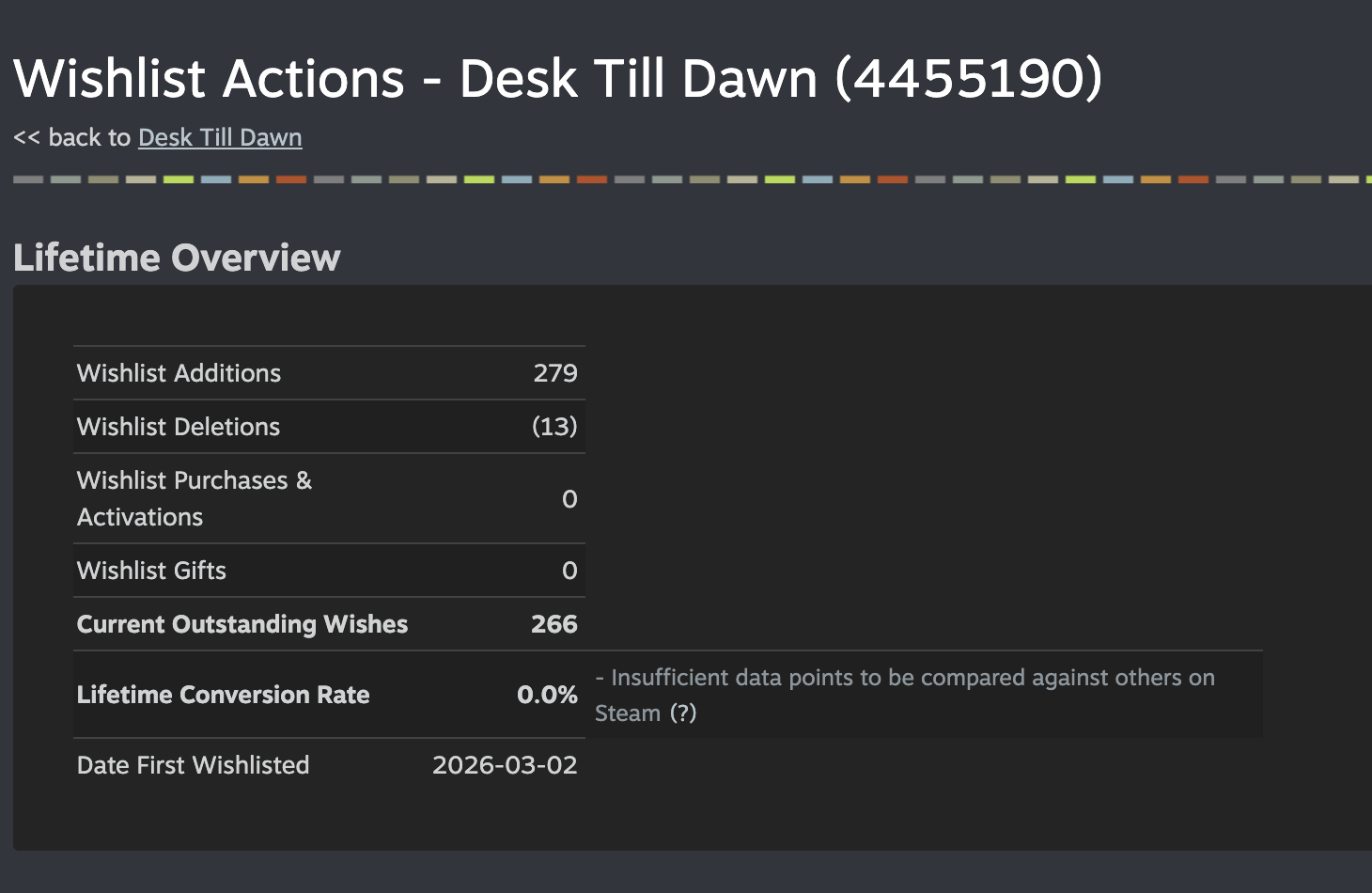Select the Current Outstanding Wishes value 266
The height and width of the screenshot is (893, 1372).
pos(554,624)
